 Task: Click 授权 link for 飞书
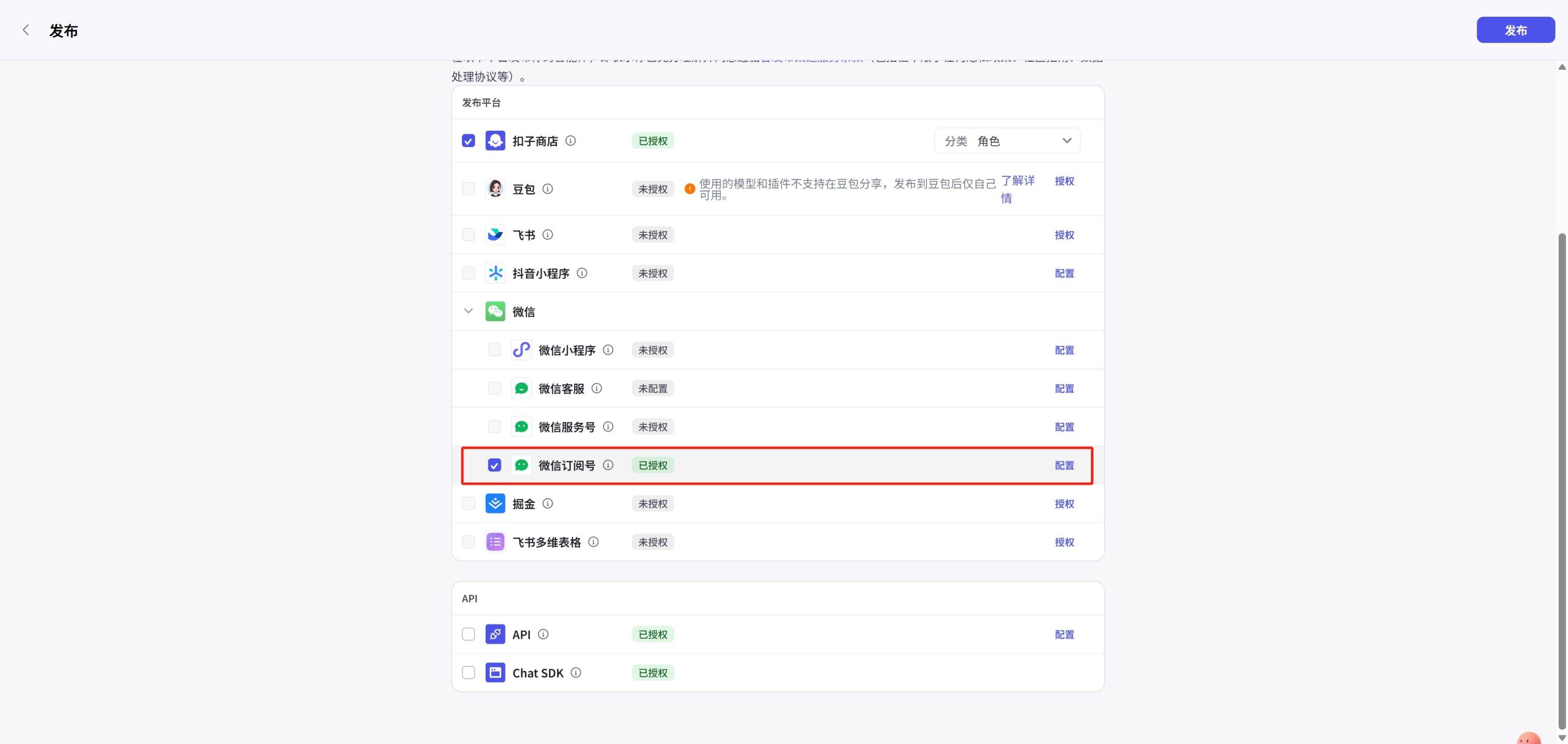point(1064,235)
